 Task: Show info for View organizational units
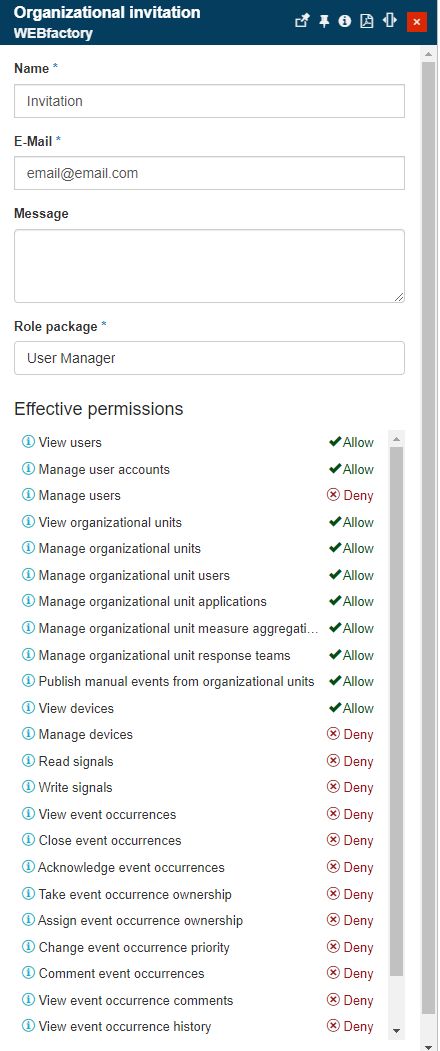click(28, 521)
